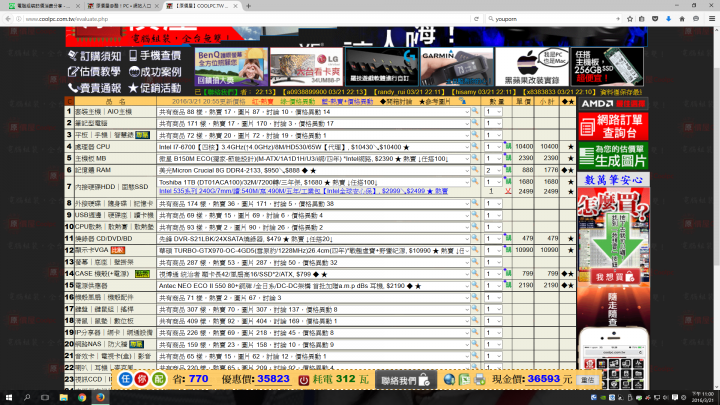Expand the row 2 筆記型電腦 product dropdown

314,124
